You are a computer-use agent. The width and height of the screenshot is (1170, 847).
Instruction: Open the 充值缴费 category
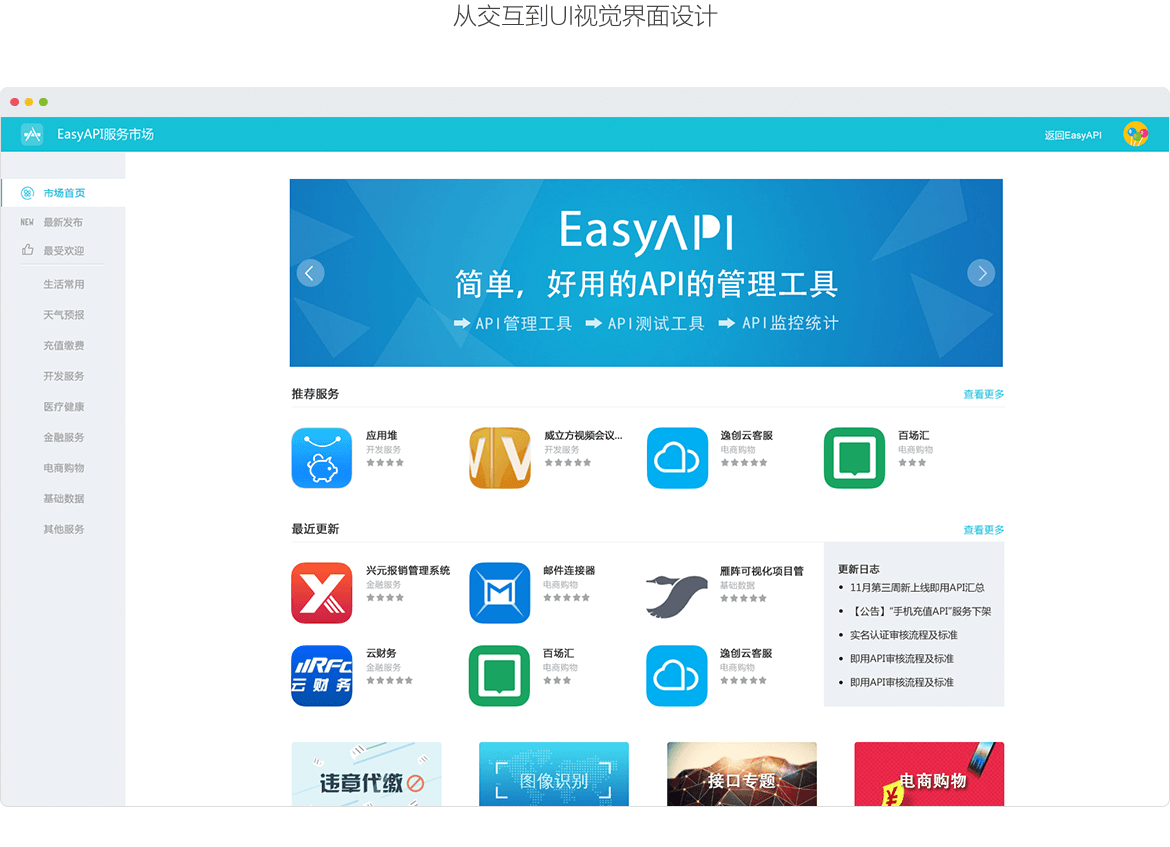tap(63, 346)
